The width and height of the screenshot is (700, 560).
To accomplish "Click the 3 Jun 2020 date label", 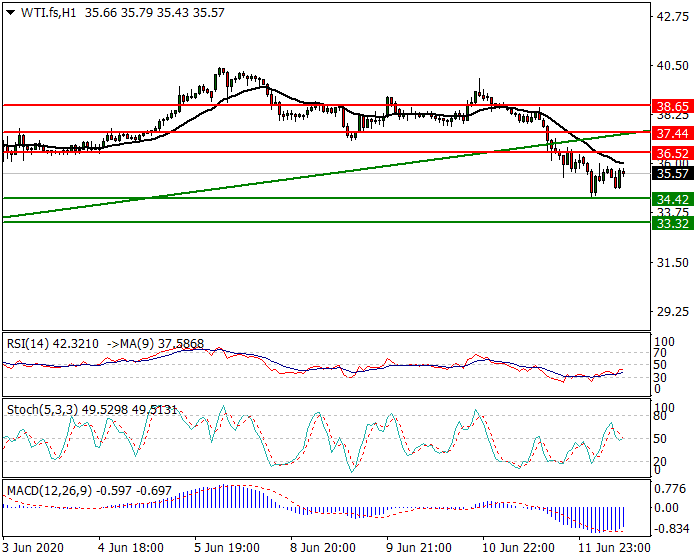I will click(33, 547).
